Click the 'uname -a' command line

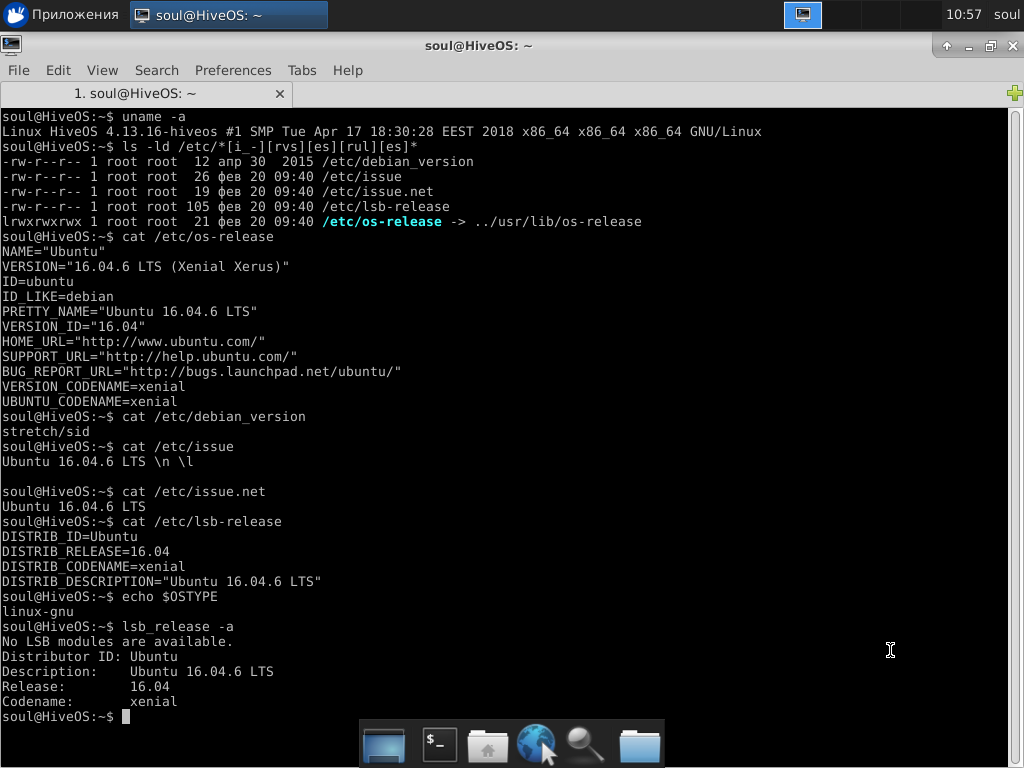coord(93,117)
